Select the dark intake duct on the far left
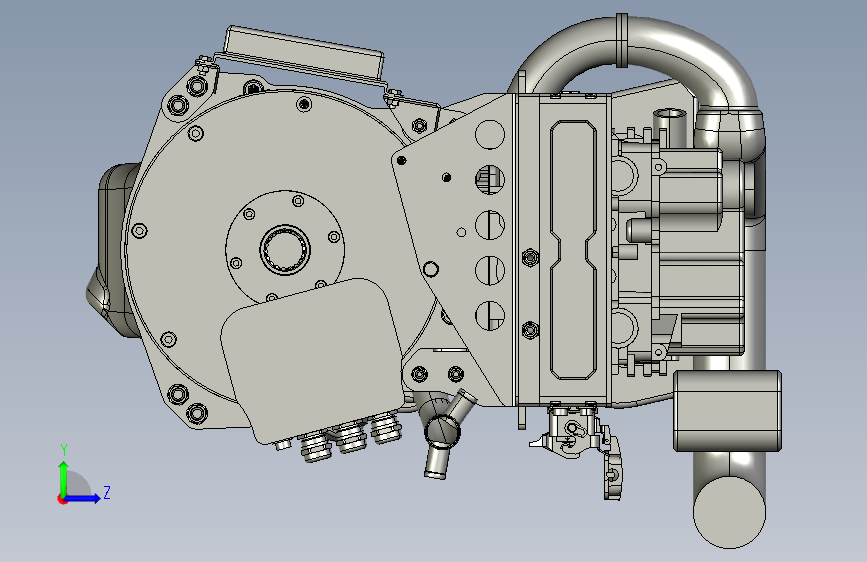The width and height of the screenshot is (867, 562). (111, 249)
